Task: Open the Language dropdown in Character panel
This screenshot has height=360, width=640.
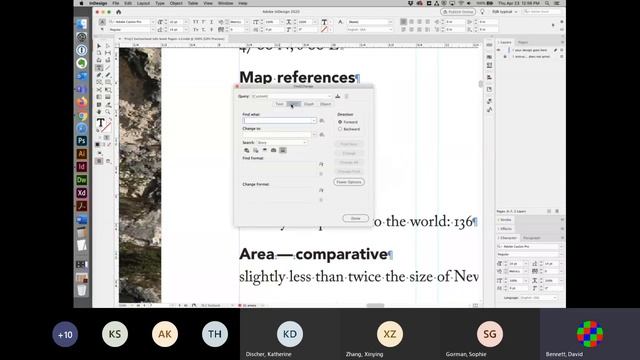Action: tap(538, 298)
